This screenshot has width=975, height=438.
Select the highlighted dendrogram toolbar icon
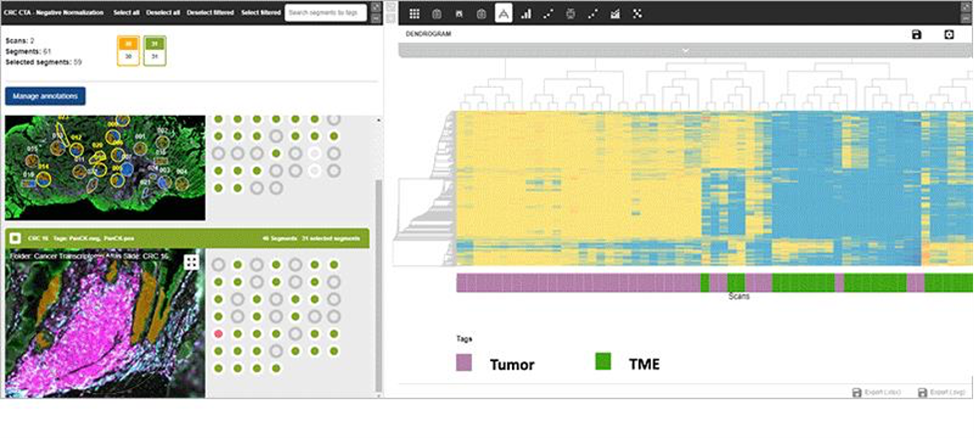click(x=503, y=14)
